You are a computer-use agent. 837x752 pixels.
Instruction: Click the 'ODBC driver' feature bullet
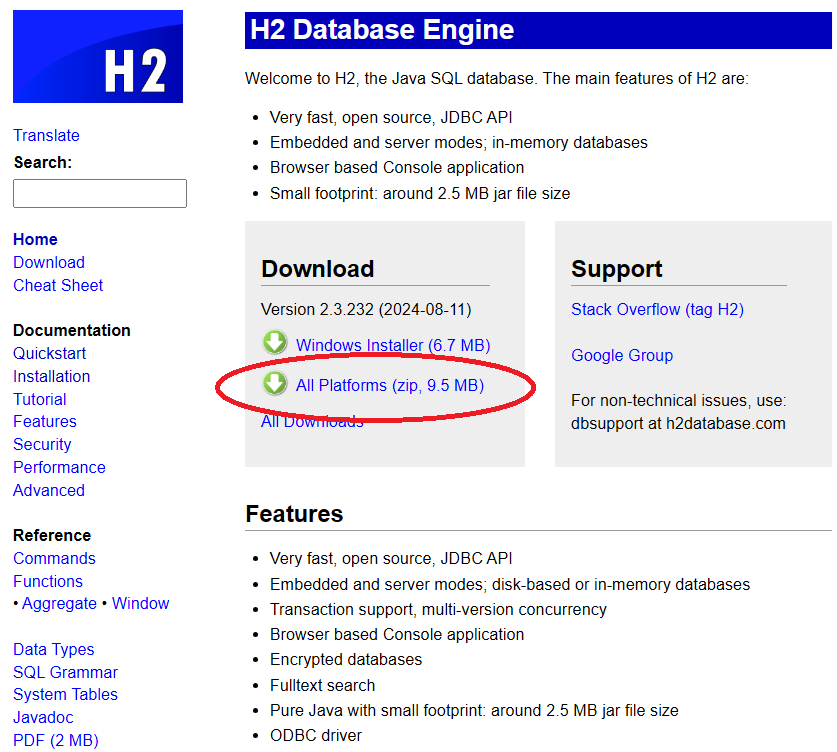pyautogui.click(x=316, y=735)
